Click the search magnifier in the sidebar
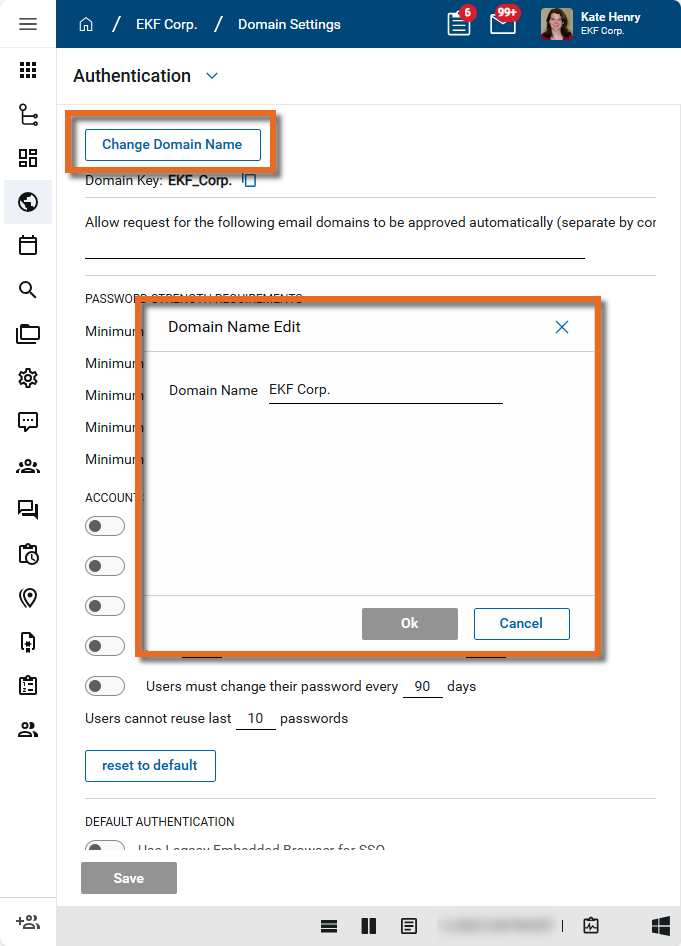Viewport: 681px width, 946px height. point(28,290)
